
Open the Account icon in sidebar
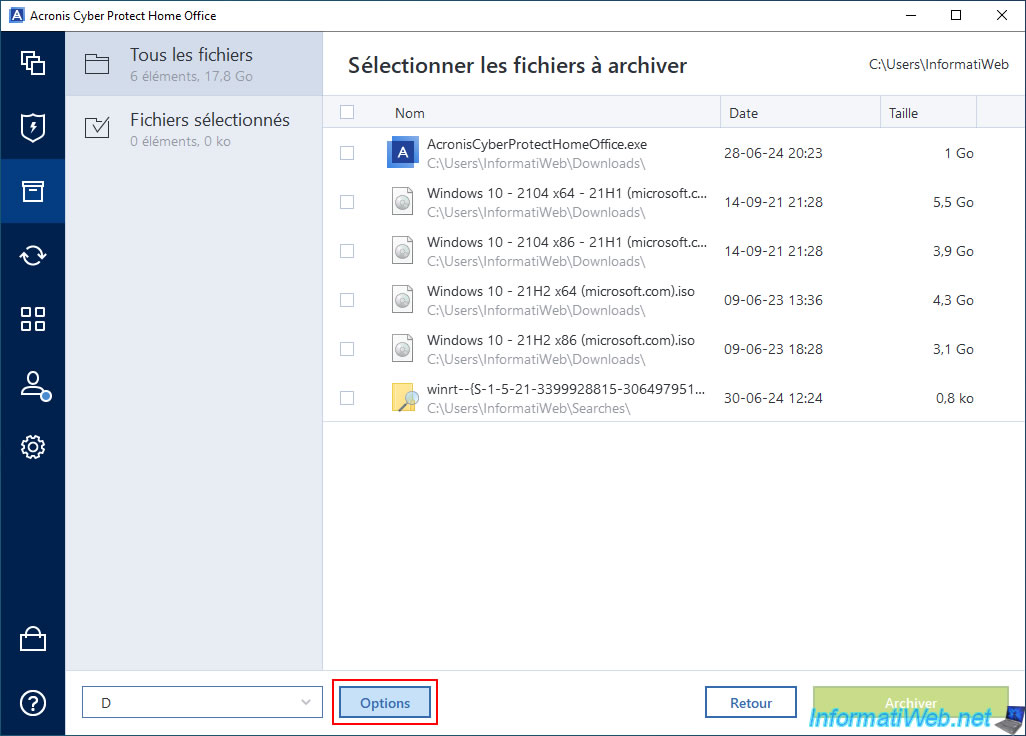click(x=32, y=384)
